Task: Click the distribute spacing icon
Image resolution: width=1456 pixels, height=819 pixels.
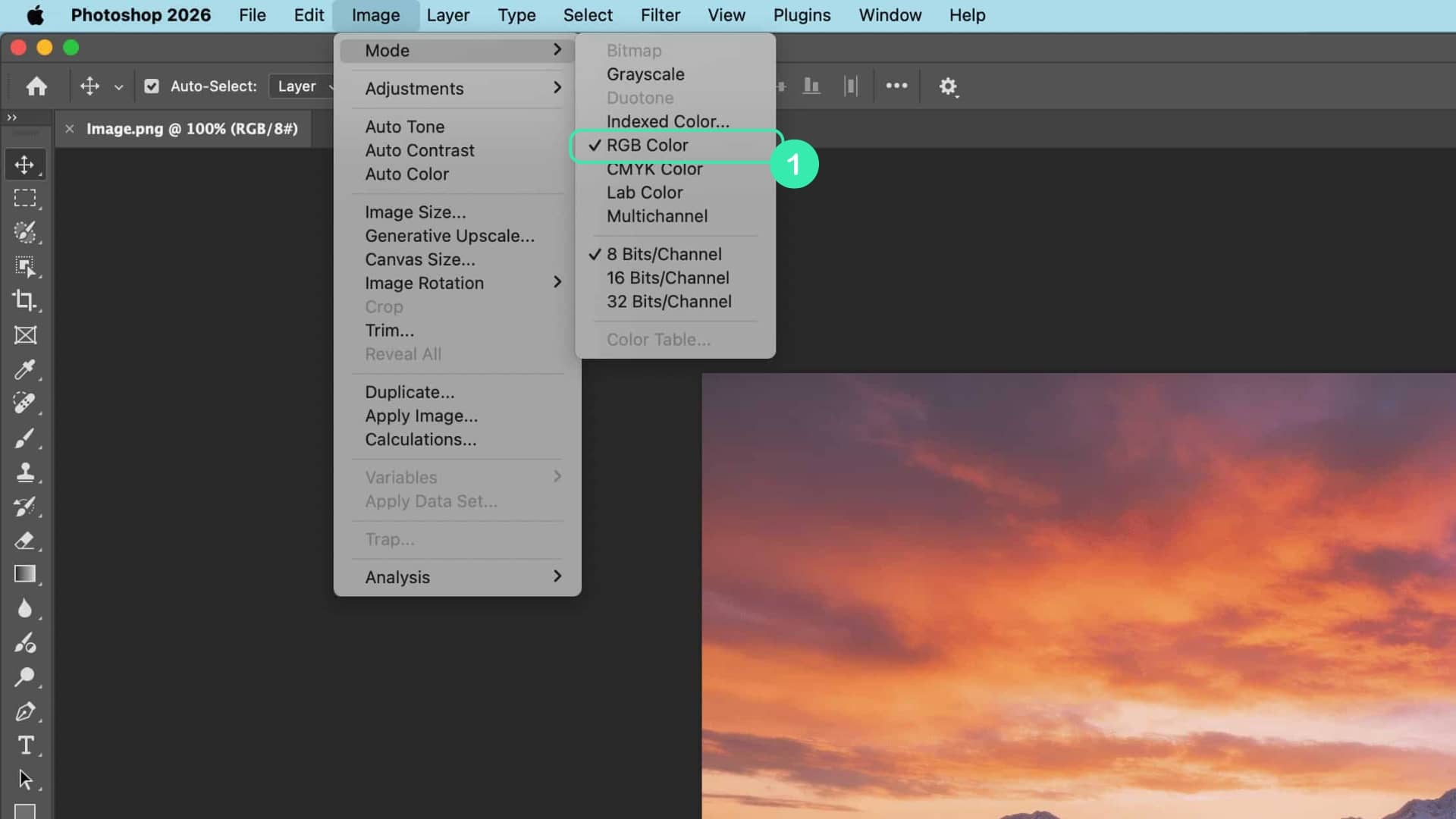Action: pyautogui.click(x=850, y=86)
